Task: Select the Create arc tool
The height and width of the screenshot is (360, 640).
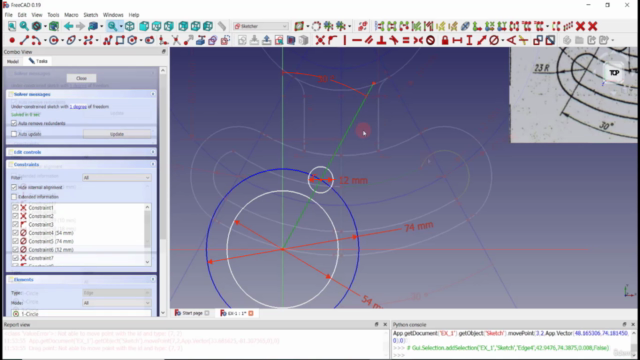Action: tap(36, 40)
